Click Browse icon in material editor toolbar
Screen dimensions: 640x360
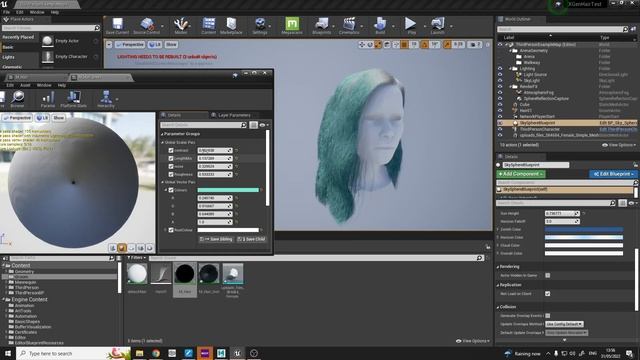pyautogui.click(x=18, y=99)
